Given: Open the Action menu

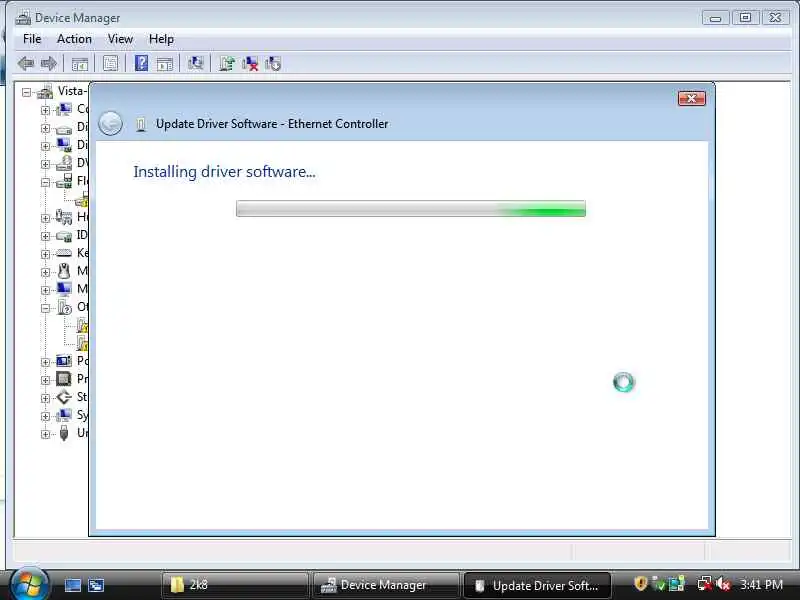Looking at the screenshot, I should coord(74,39).
